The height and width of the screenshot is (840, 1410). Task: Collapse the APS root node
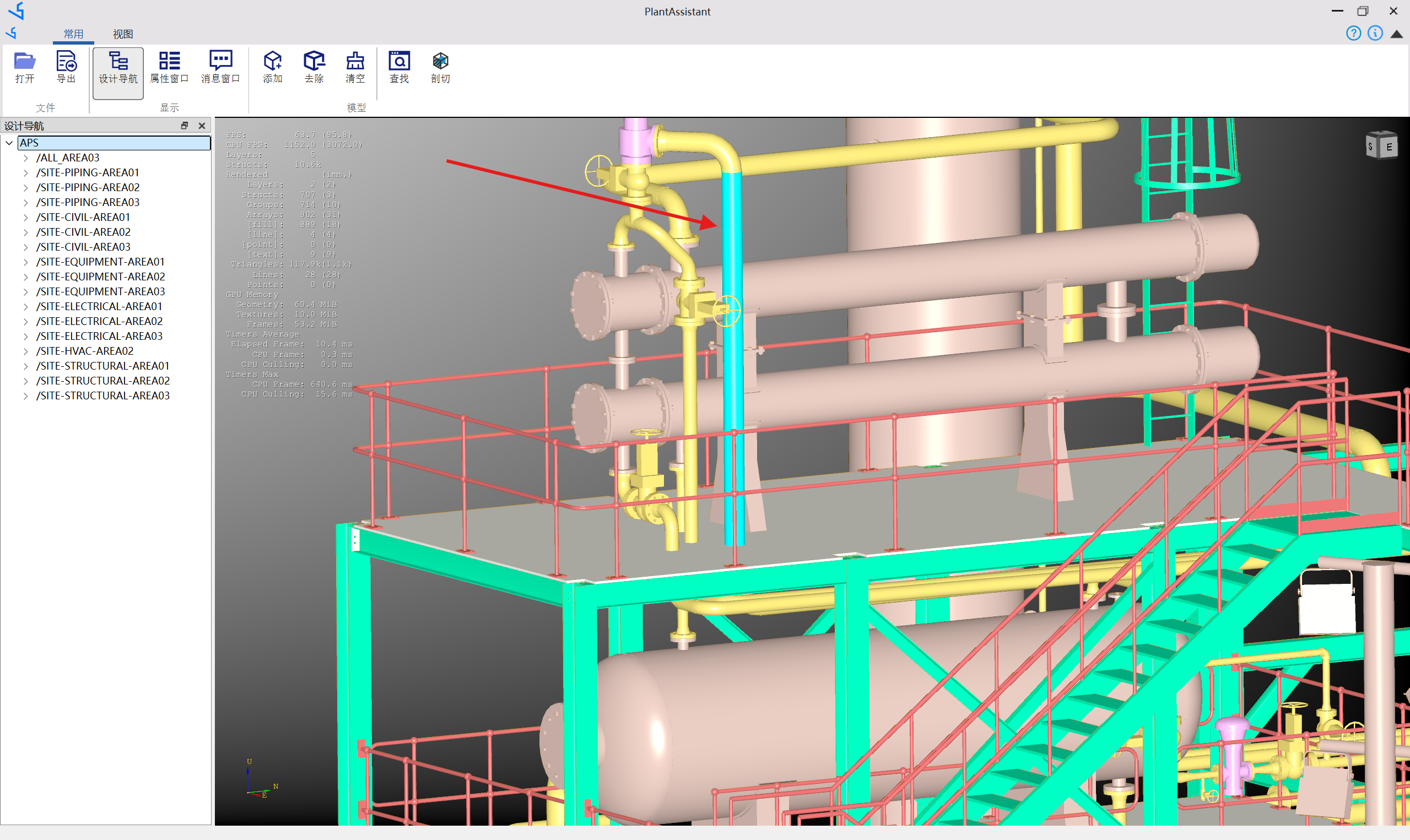[9, 143]
